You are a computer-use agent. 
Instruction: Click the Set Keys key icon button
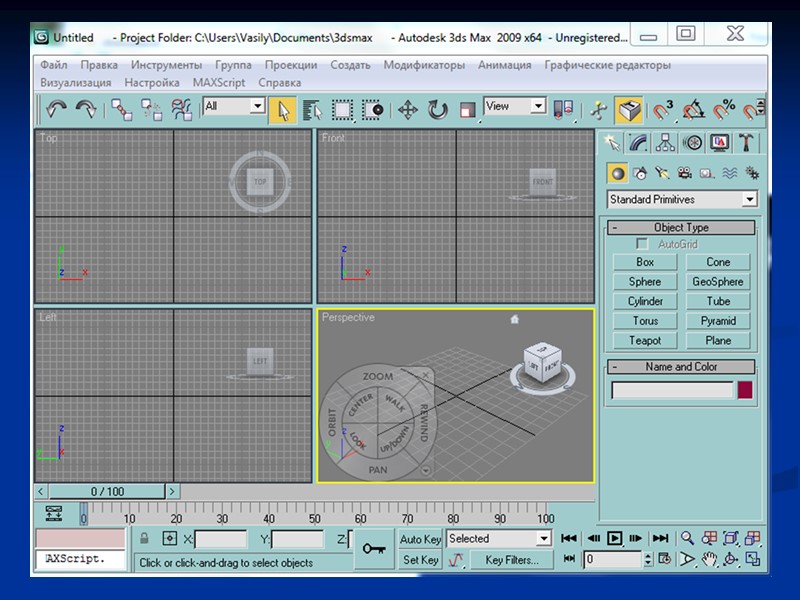click(x=374, y=549)
